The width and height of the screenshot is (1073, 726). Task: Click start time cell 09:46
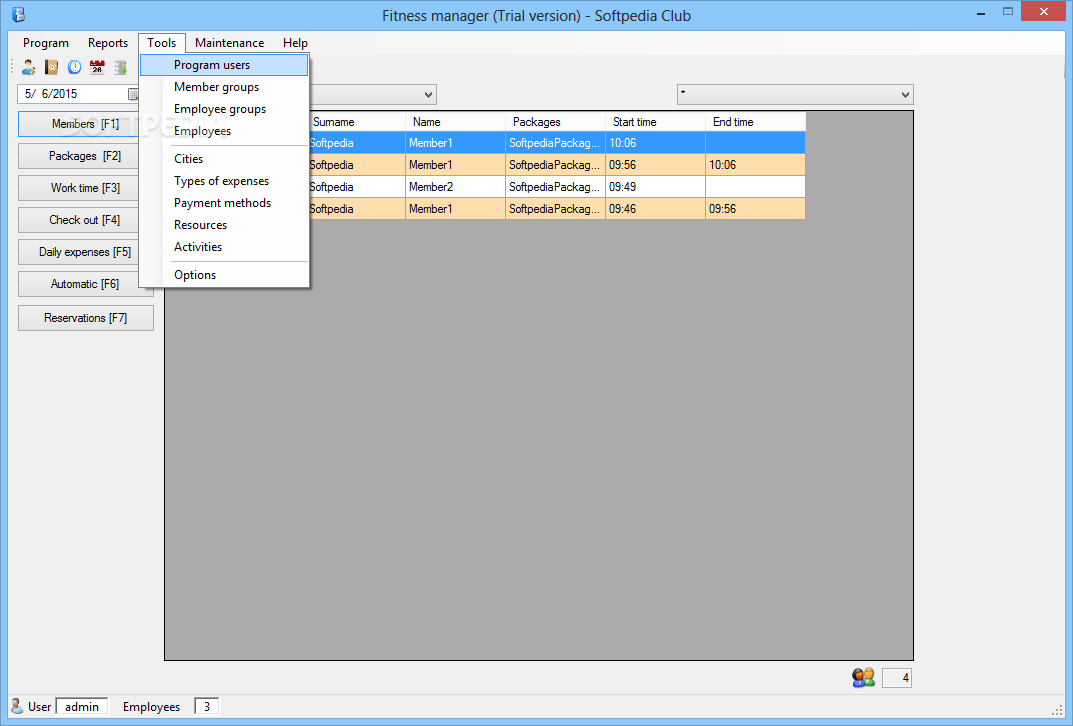[655, 209]
